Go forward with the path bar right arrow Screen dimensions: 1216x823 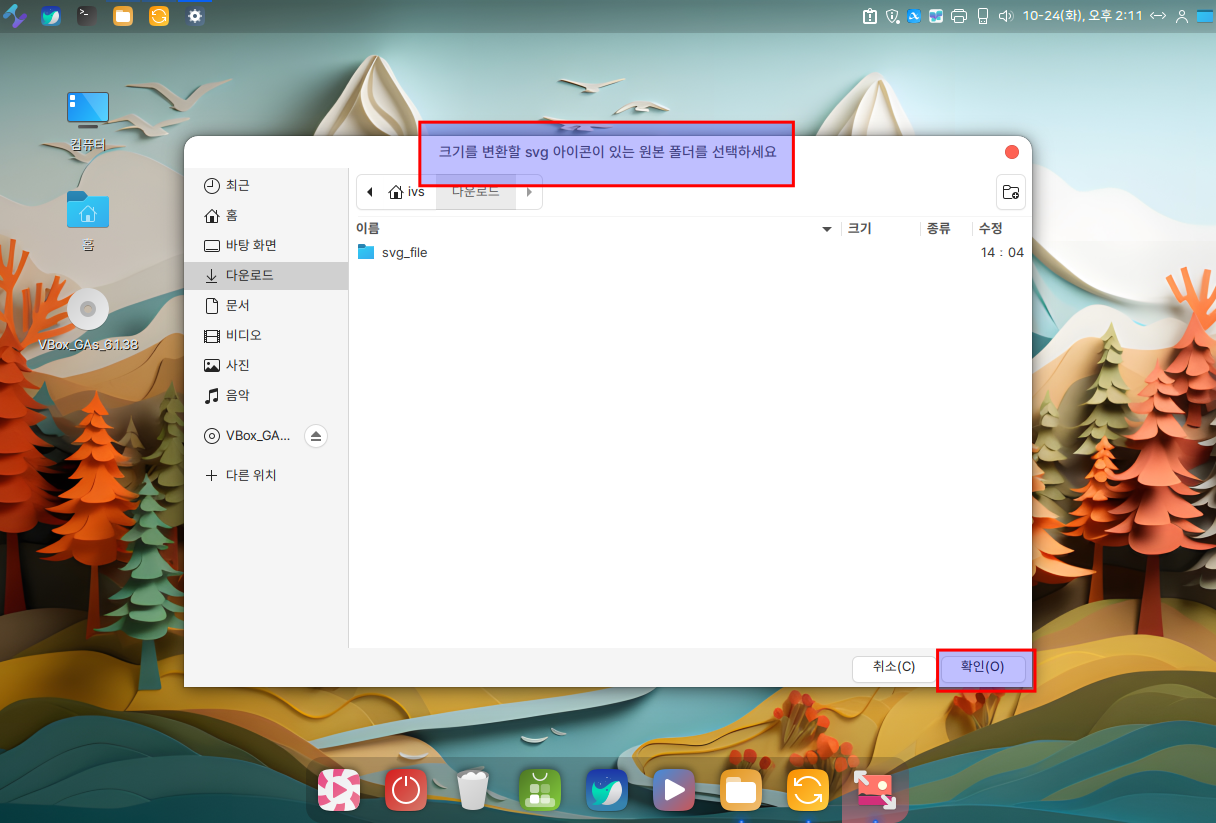529,192
